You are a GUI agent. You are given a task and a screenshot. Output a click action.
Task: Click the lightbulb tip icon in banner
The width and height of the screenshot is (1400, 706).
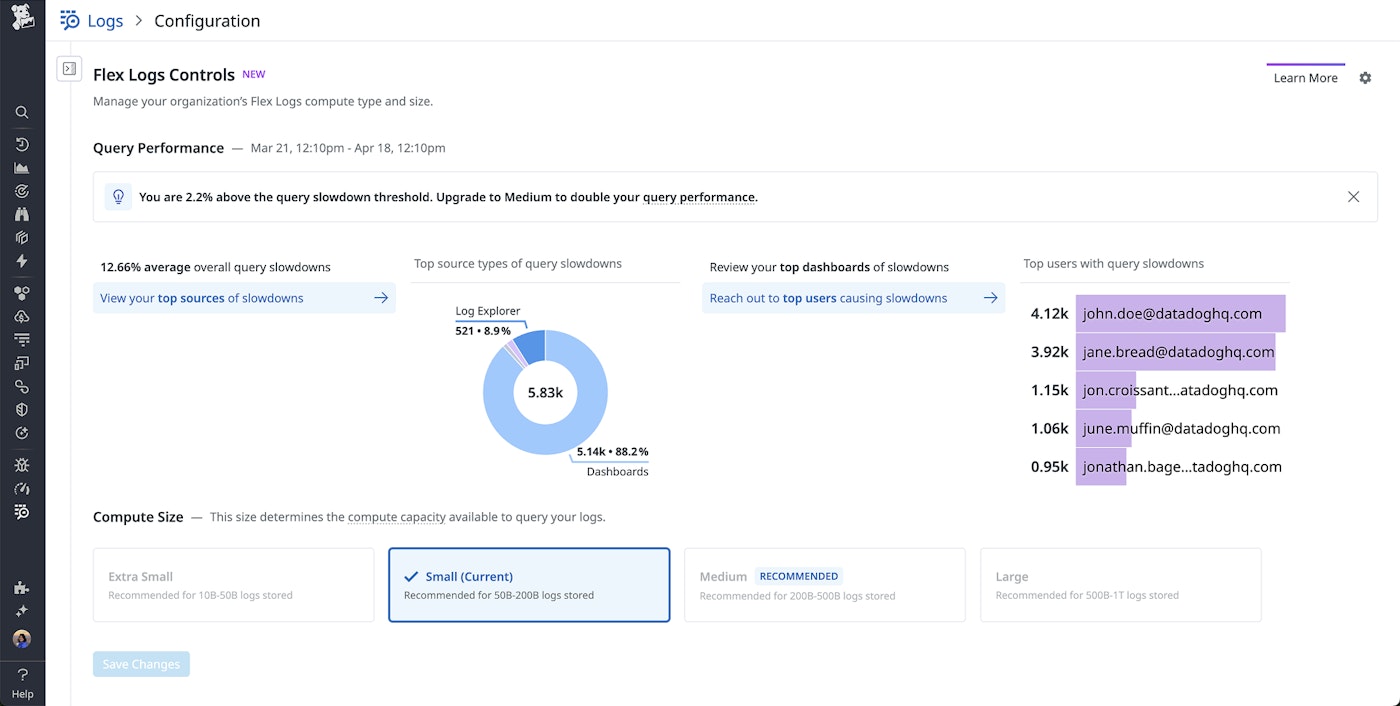click(118, 197)
